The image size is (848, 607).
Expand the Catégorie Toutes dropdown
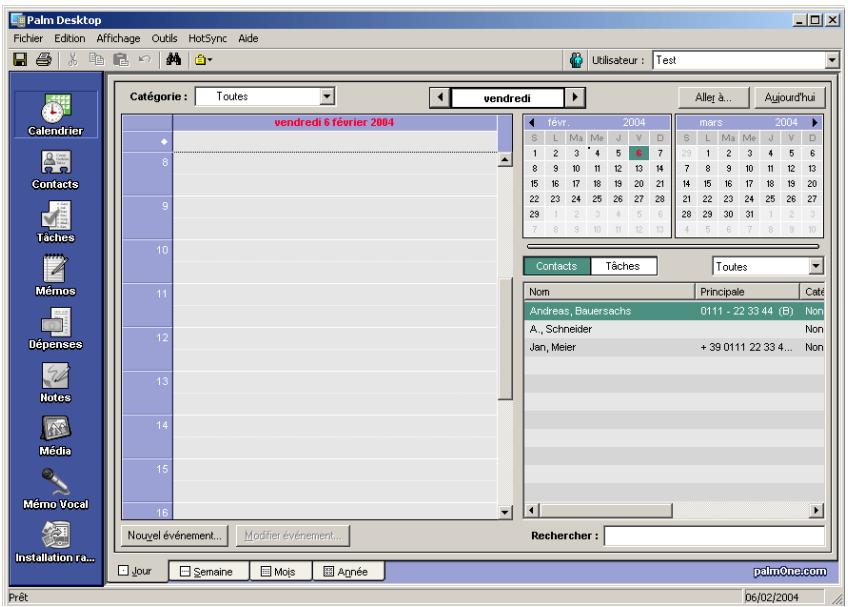pyautogui.click(x=327, y=96)
